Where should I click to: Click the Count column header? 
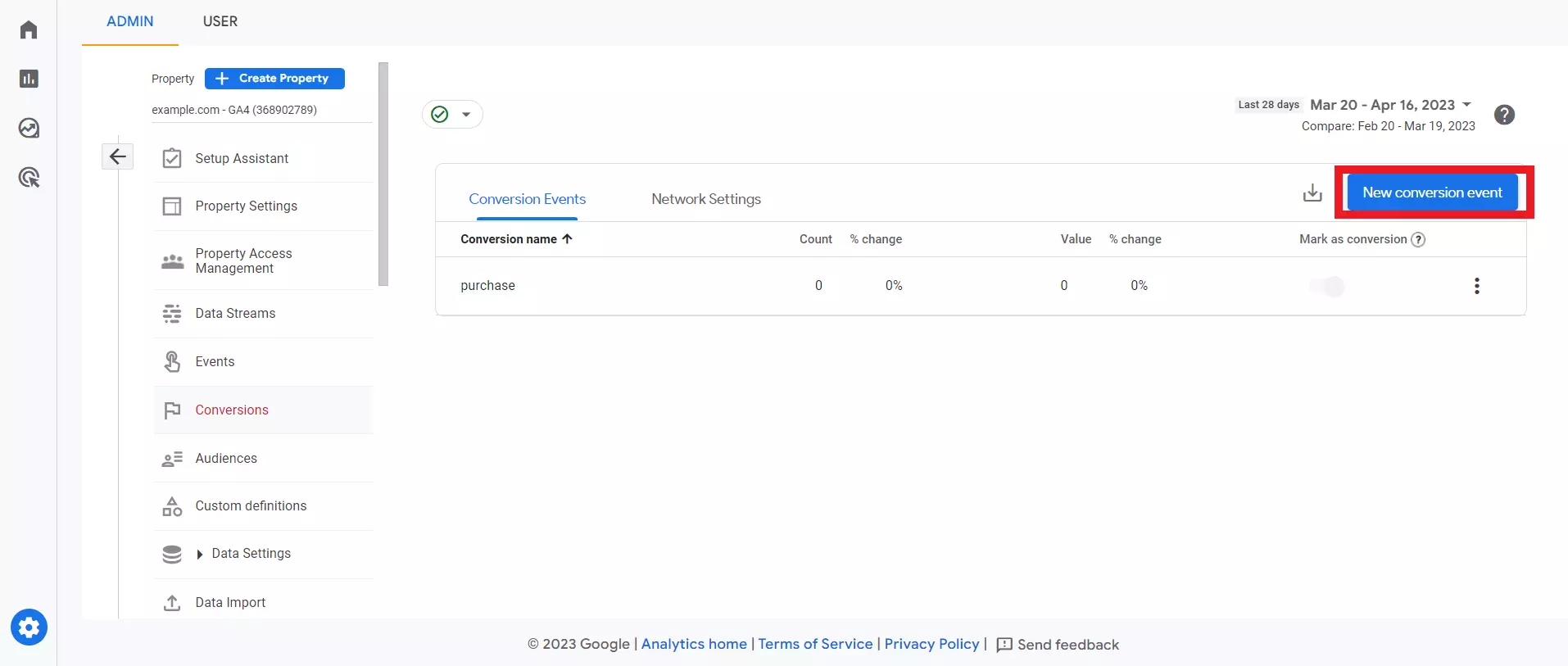815,239
